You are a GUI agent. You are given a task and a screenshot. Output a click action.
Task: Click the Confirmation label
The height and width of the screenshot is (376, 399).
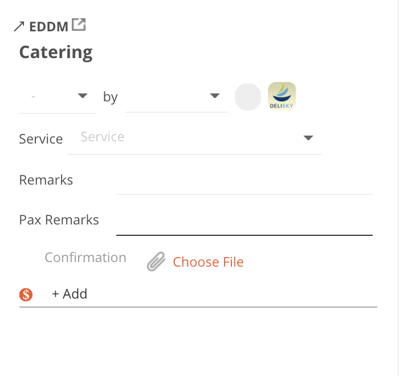pos(86,257)
